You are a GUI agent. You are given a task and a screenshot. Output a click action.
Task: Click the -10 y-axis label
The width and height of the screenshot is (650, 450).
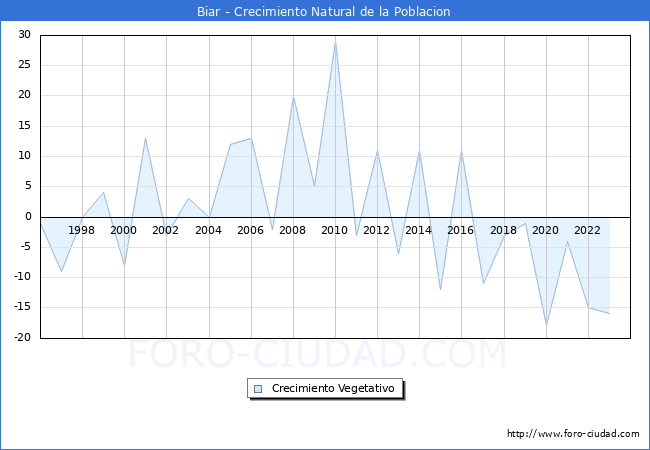23,277
